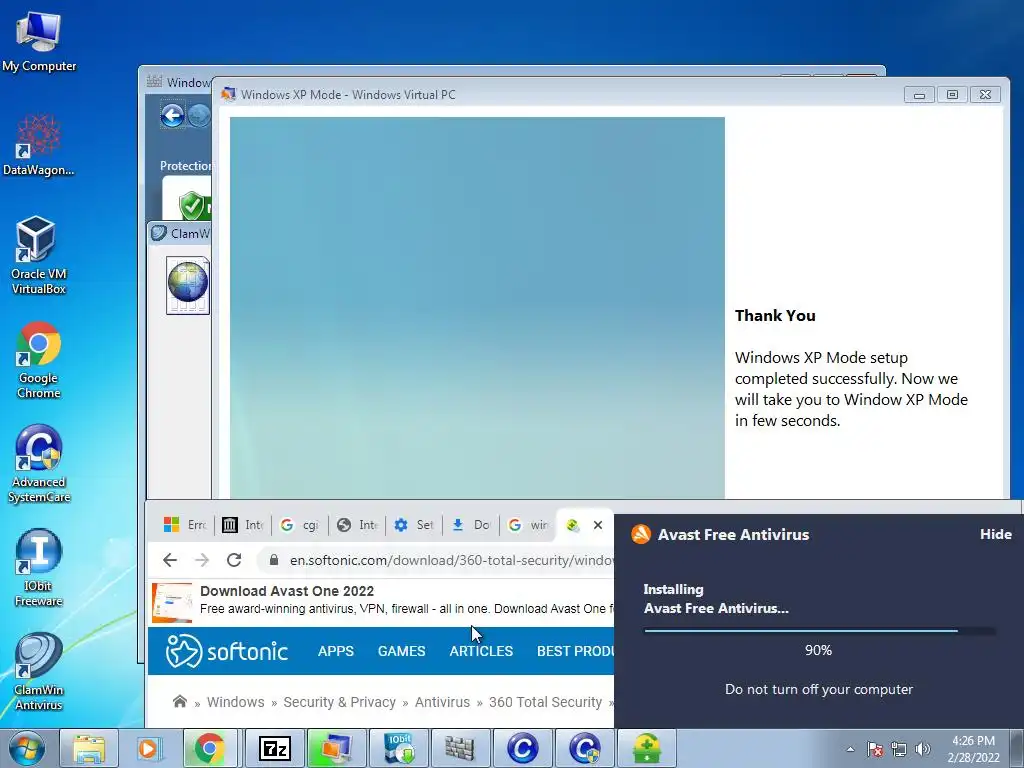The width and height of the screenshot is (1024, 768).
Task: Open the green 360 Security taskbar icon
Action: coord(647,748)
